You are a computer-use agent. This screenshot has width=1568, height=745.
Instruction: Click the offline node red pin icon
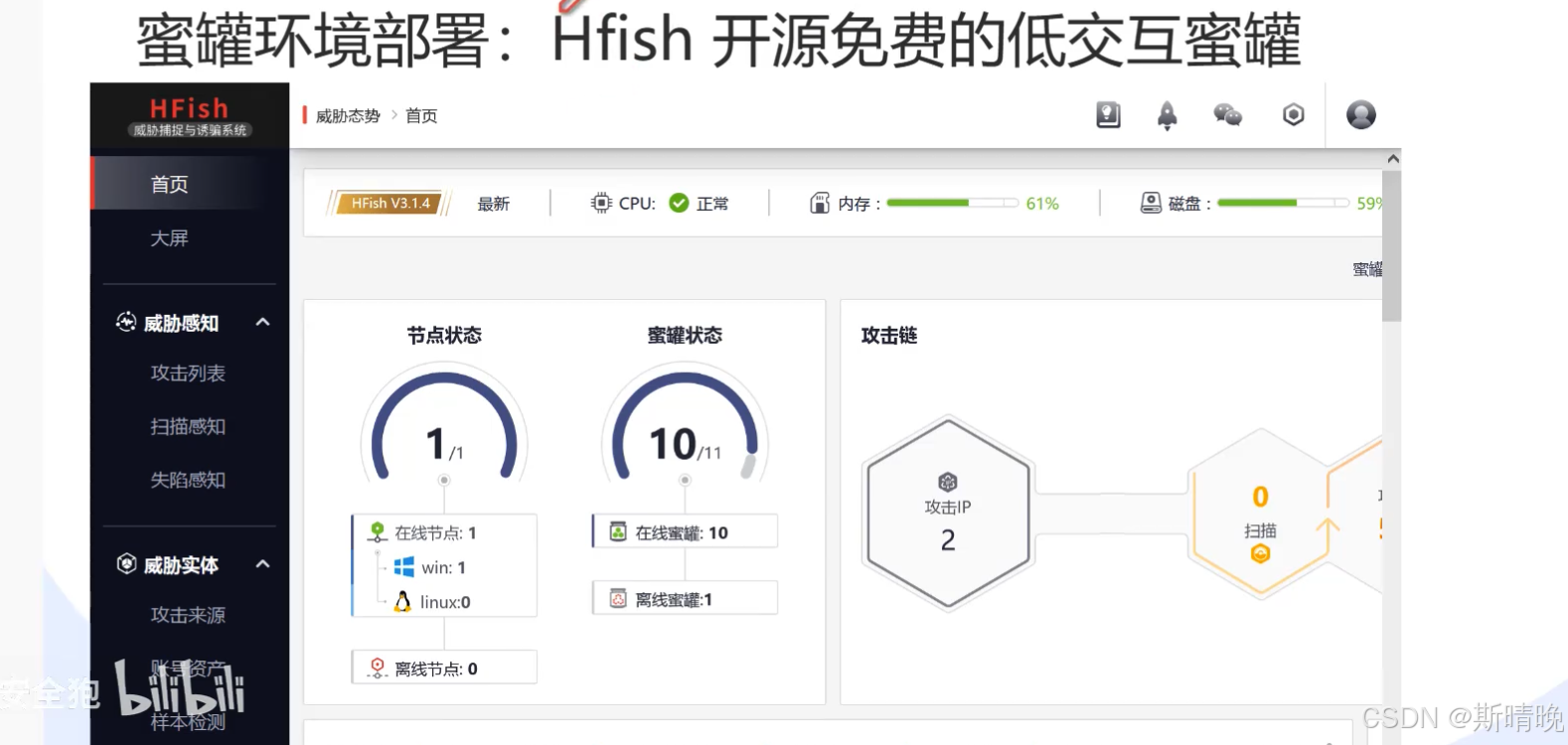pyautogui.click(x=378, y=668)
